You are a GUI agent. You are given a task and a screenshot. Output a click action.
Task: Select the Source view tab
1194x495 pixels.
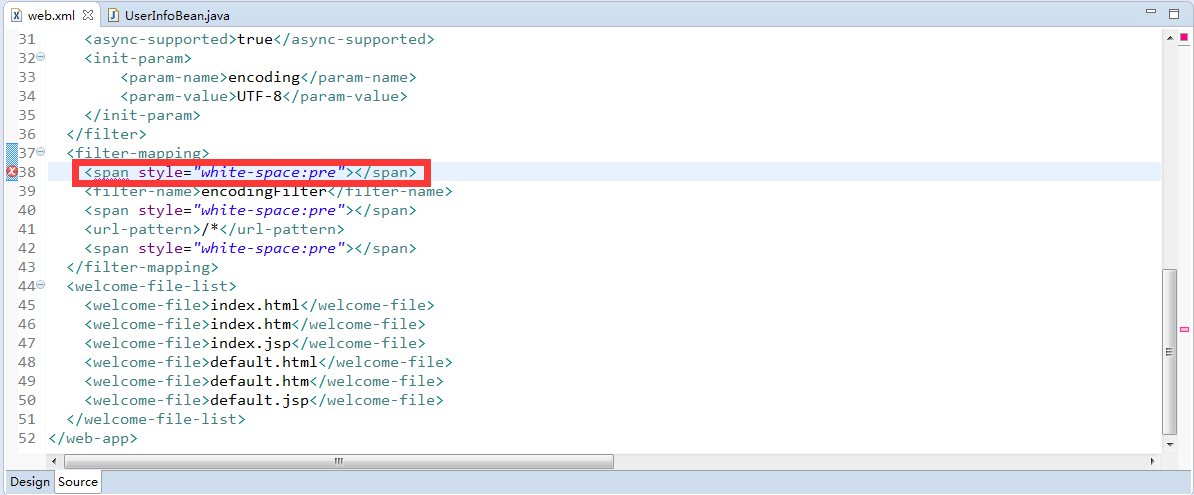coord(78,482)
